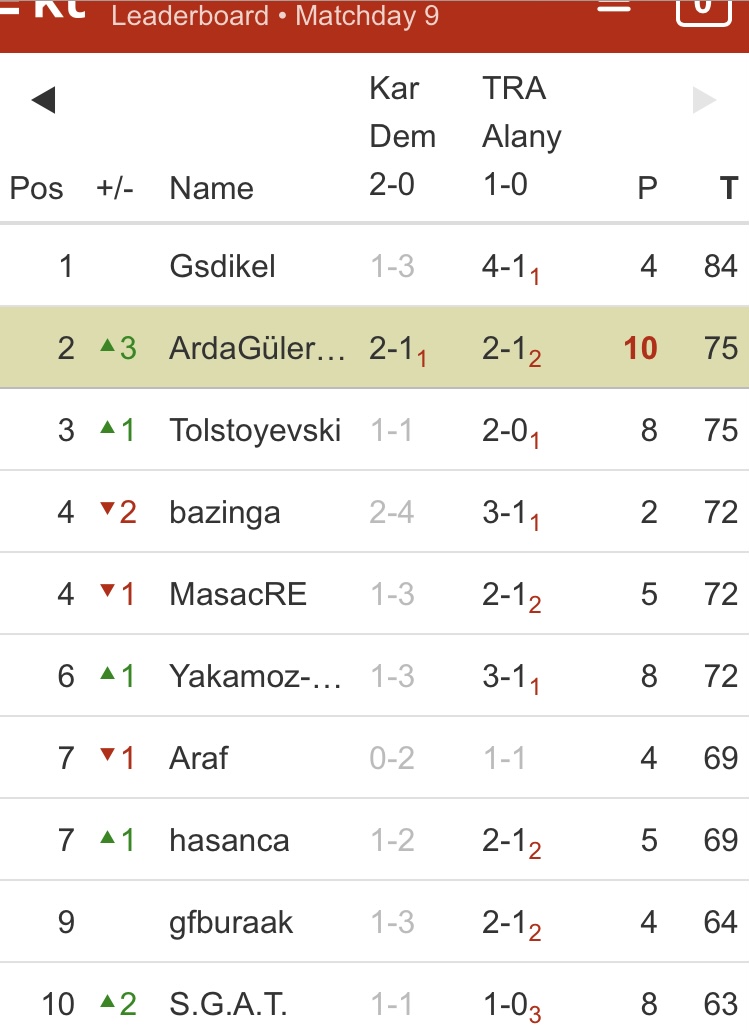Click the Name column header
This screenshot has width=749, height=1031.
coord(211,188)
